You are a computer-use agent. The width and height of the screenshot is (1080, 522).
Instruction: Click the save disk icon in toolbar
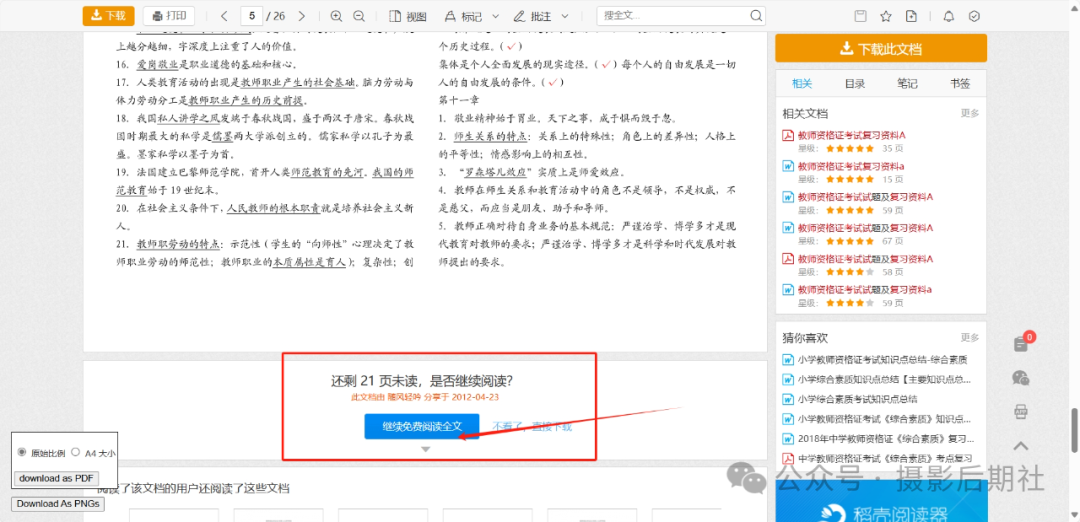tap(860, 16)
